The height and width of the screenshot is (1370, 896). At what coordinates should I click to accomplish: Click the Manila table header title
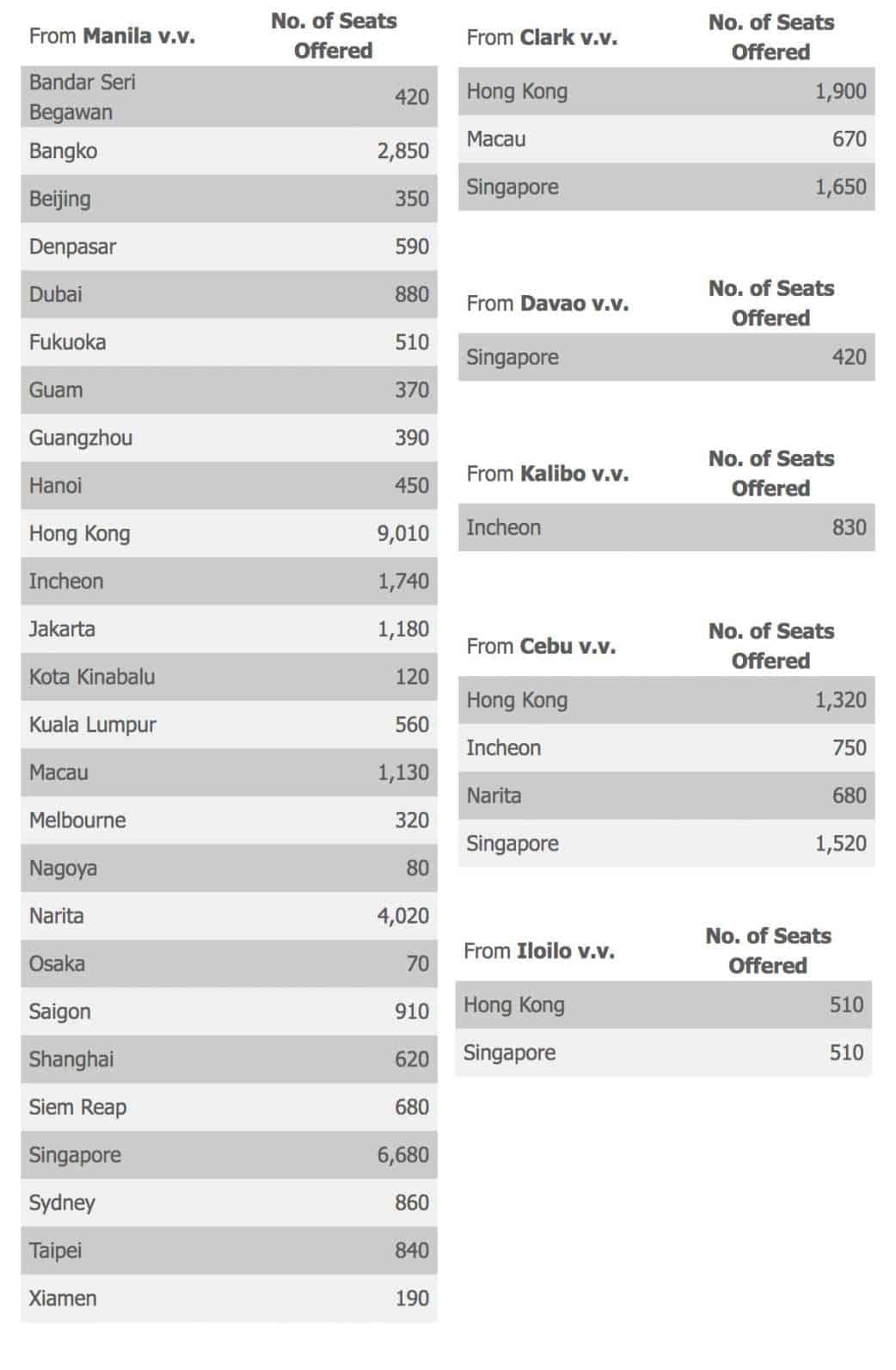pyautogui.click(x=112, y=36)
